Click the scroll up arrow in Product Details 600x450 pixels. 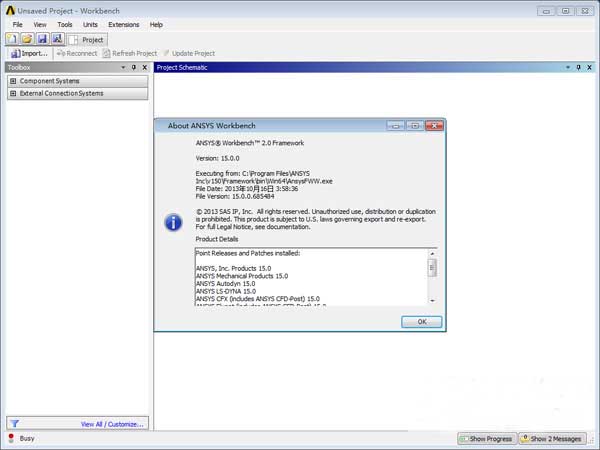(432, 254)
